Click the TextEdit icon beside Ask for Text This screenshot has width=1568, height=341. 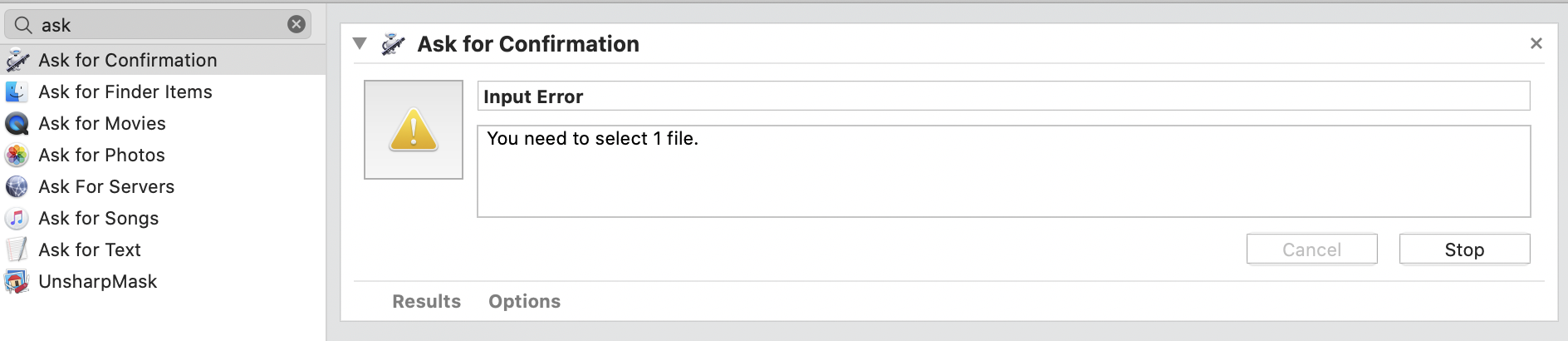17,250
